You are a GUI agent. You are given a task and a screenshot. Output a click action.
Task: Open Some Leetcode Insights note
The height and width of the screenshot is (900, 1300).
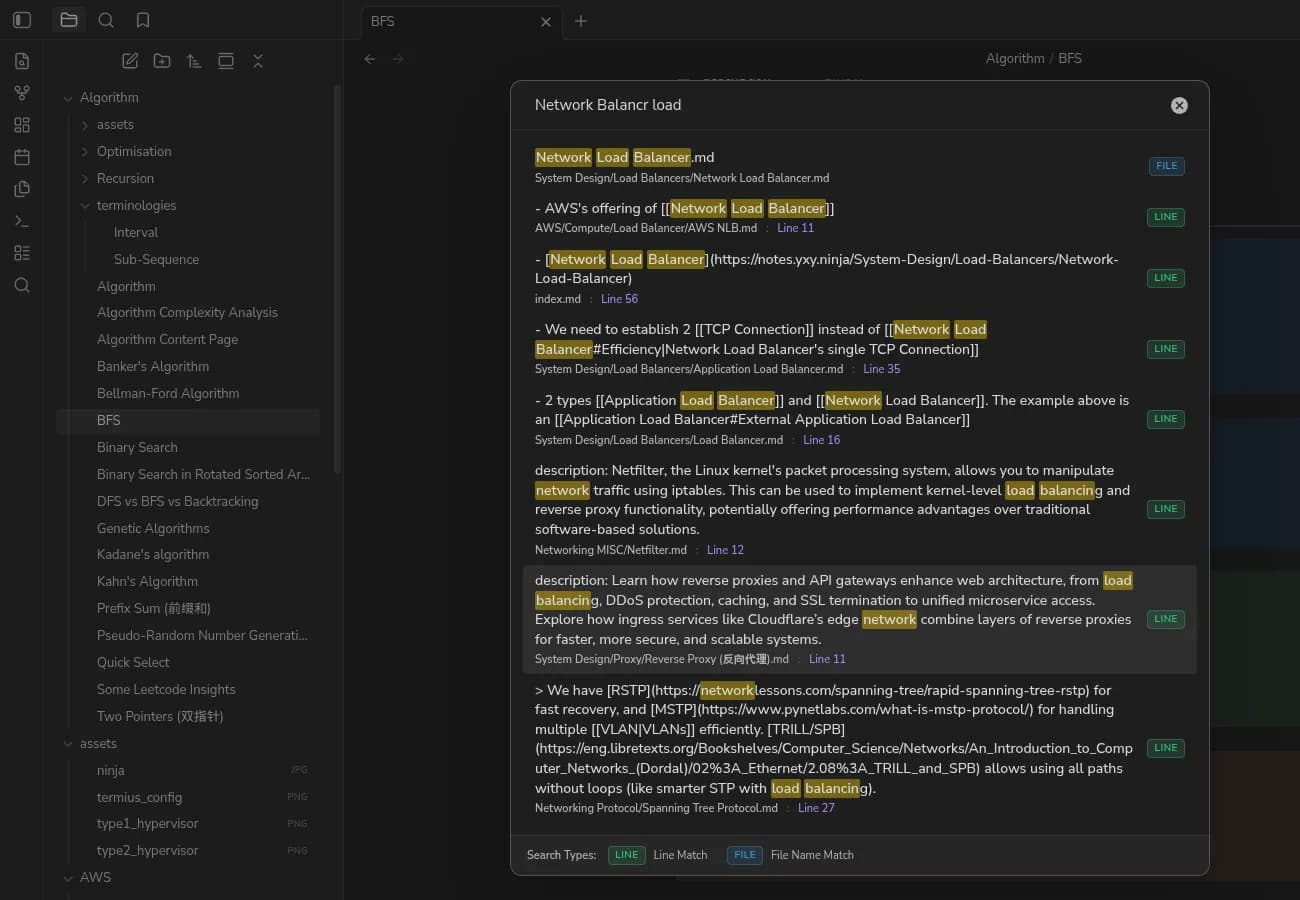[x=166, y=690]
